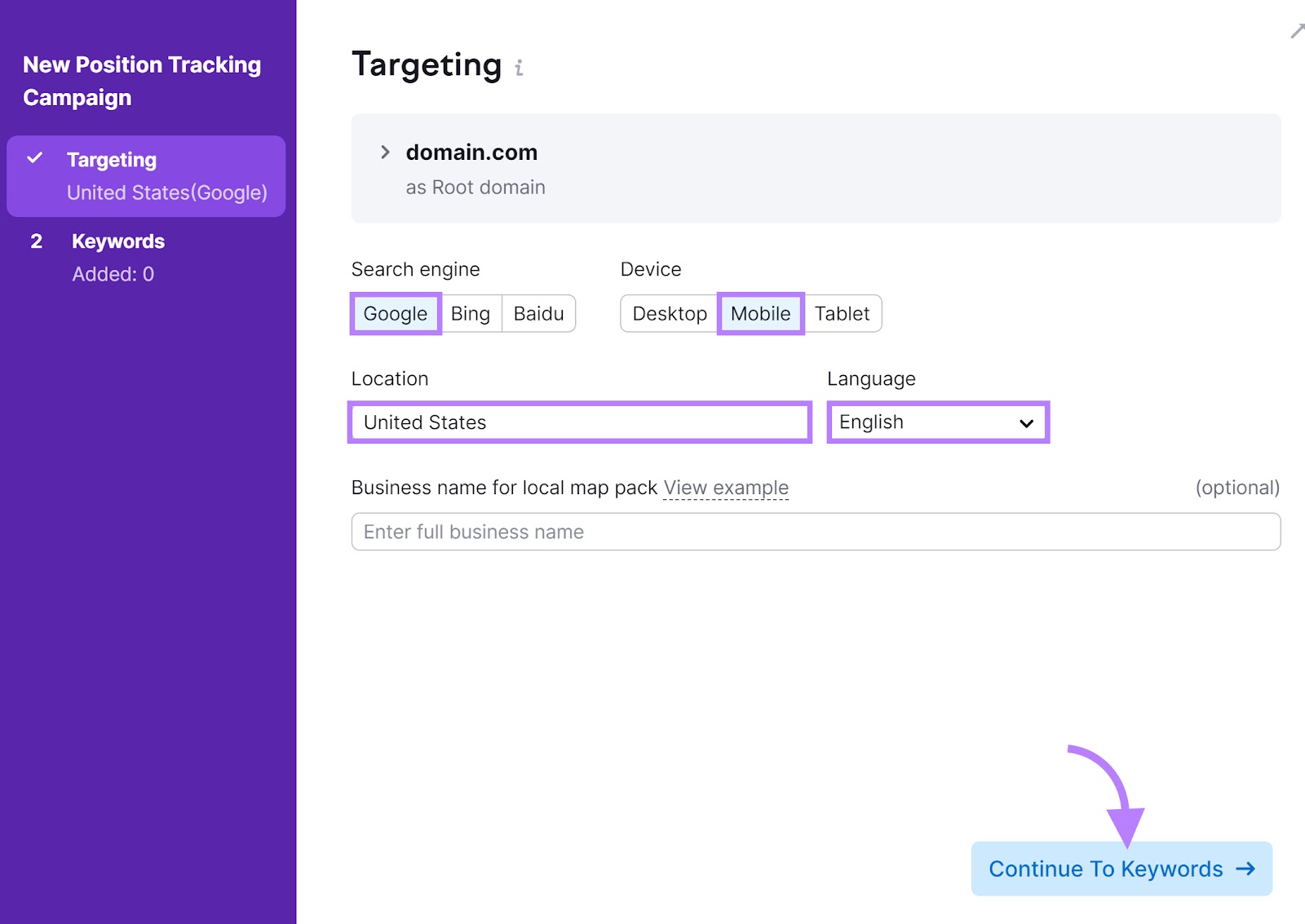Viewport: 1305px width, 924px height.
Task: Switch device targeting to Desktop
Action: (x=670, y=313)
